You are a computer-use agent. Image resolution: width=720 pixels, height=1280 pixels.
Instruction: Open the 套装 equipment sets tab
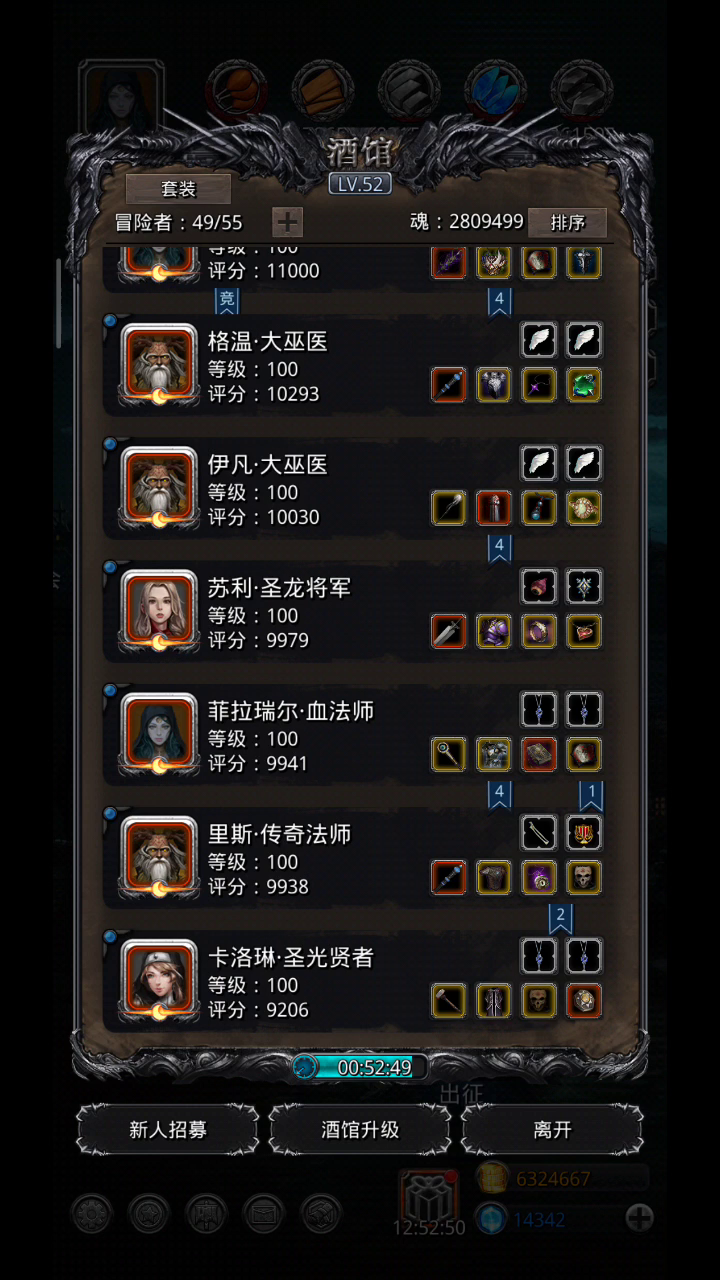tap(178, 188)
